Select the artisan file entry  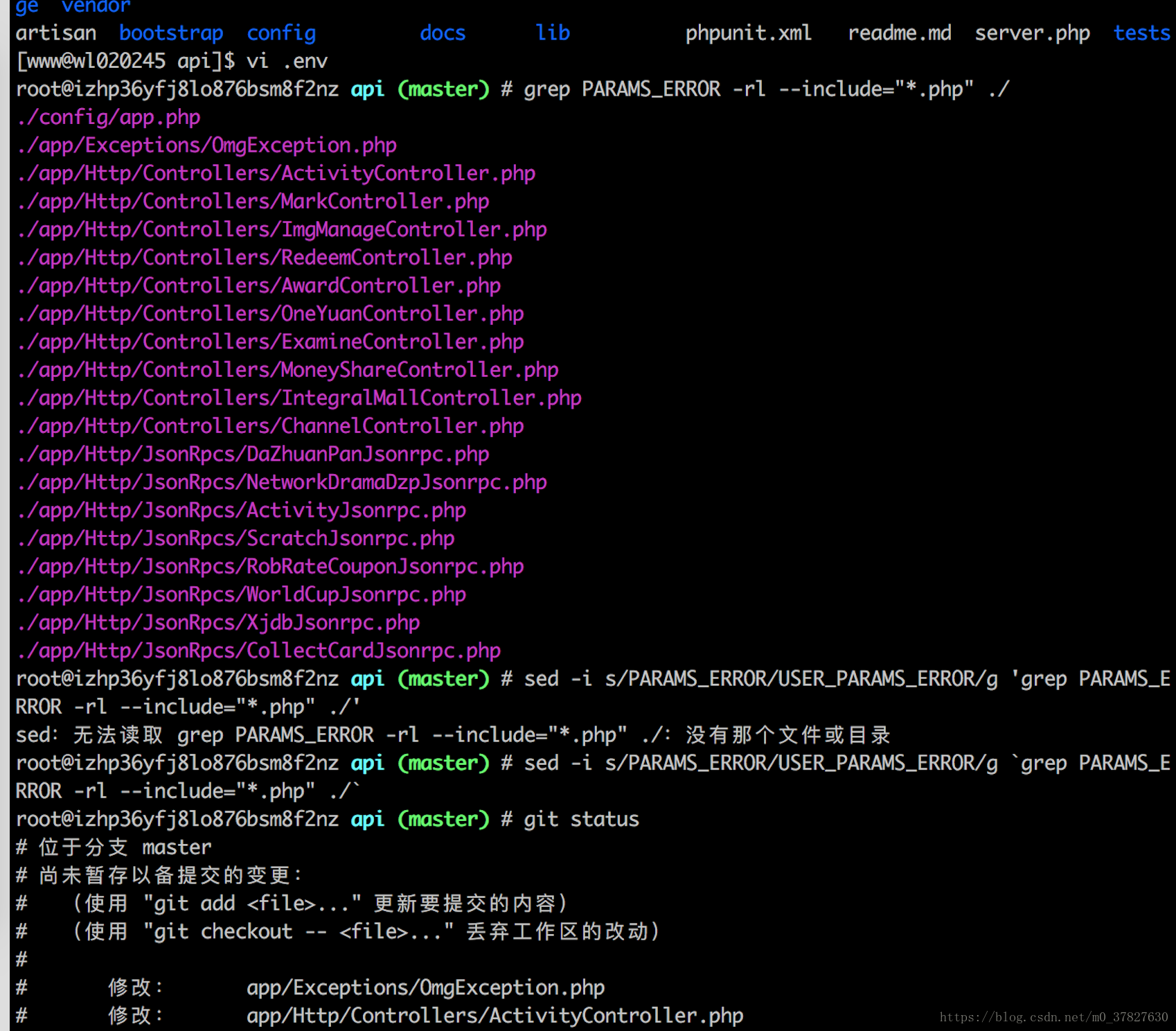[55, 33]
